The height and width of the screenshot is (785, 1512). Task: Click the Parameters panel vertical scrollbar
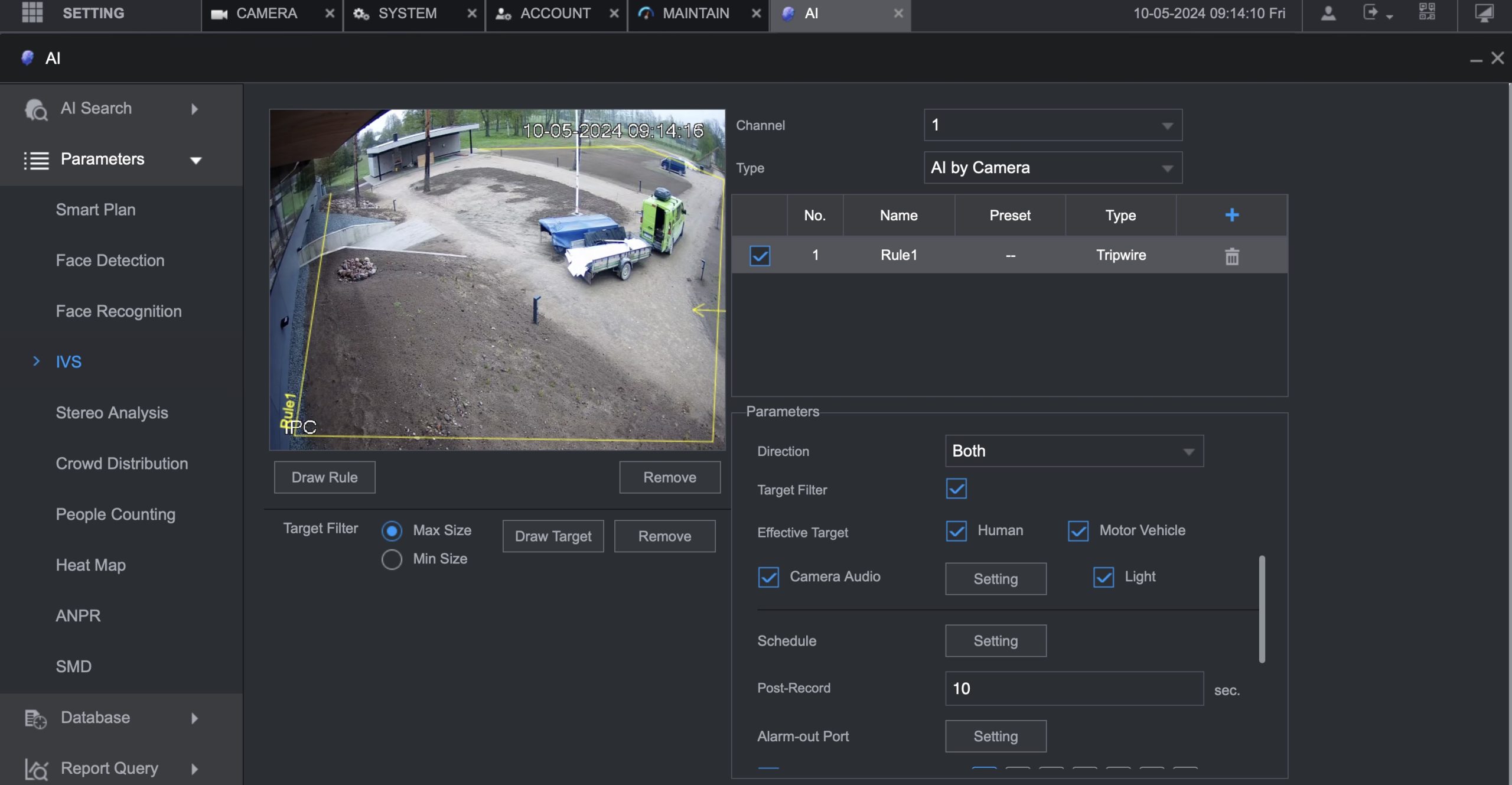tap(1262, 608)
